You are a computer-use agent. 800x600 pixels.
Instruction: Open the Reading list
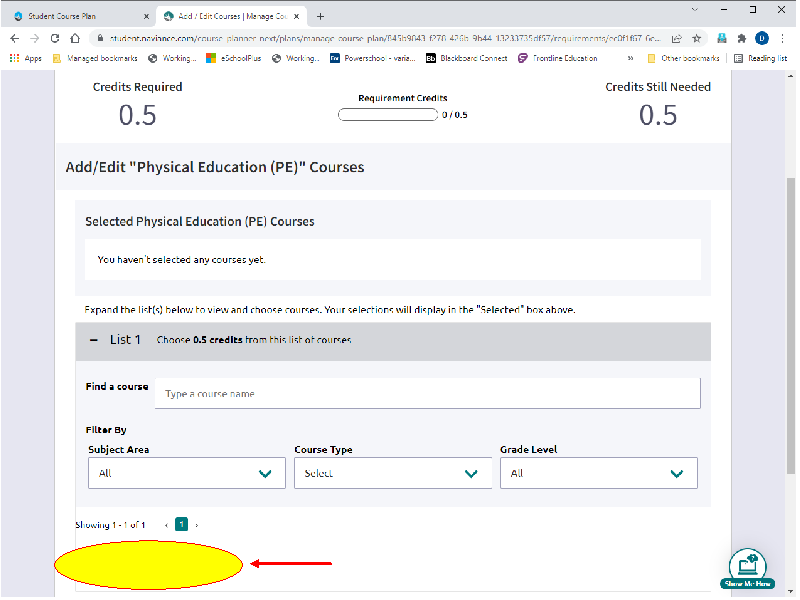pos(761,58)
